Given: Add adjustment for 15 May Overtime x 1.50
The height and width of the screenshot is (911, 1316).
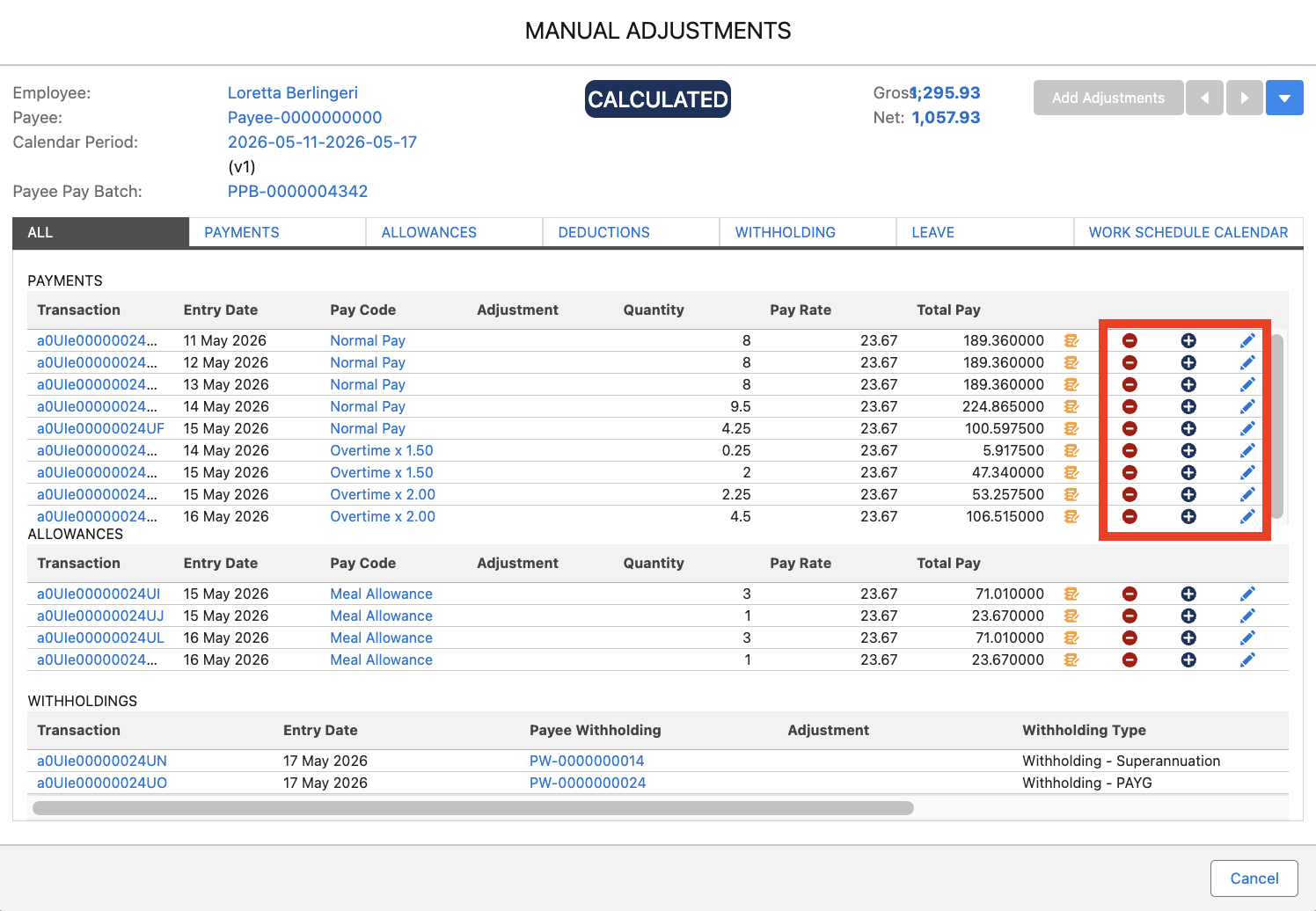Looking at the screenshot, I should [x=1188, y=472].
